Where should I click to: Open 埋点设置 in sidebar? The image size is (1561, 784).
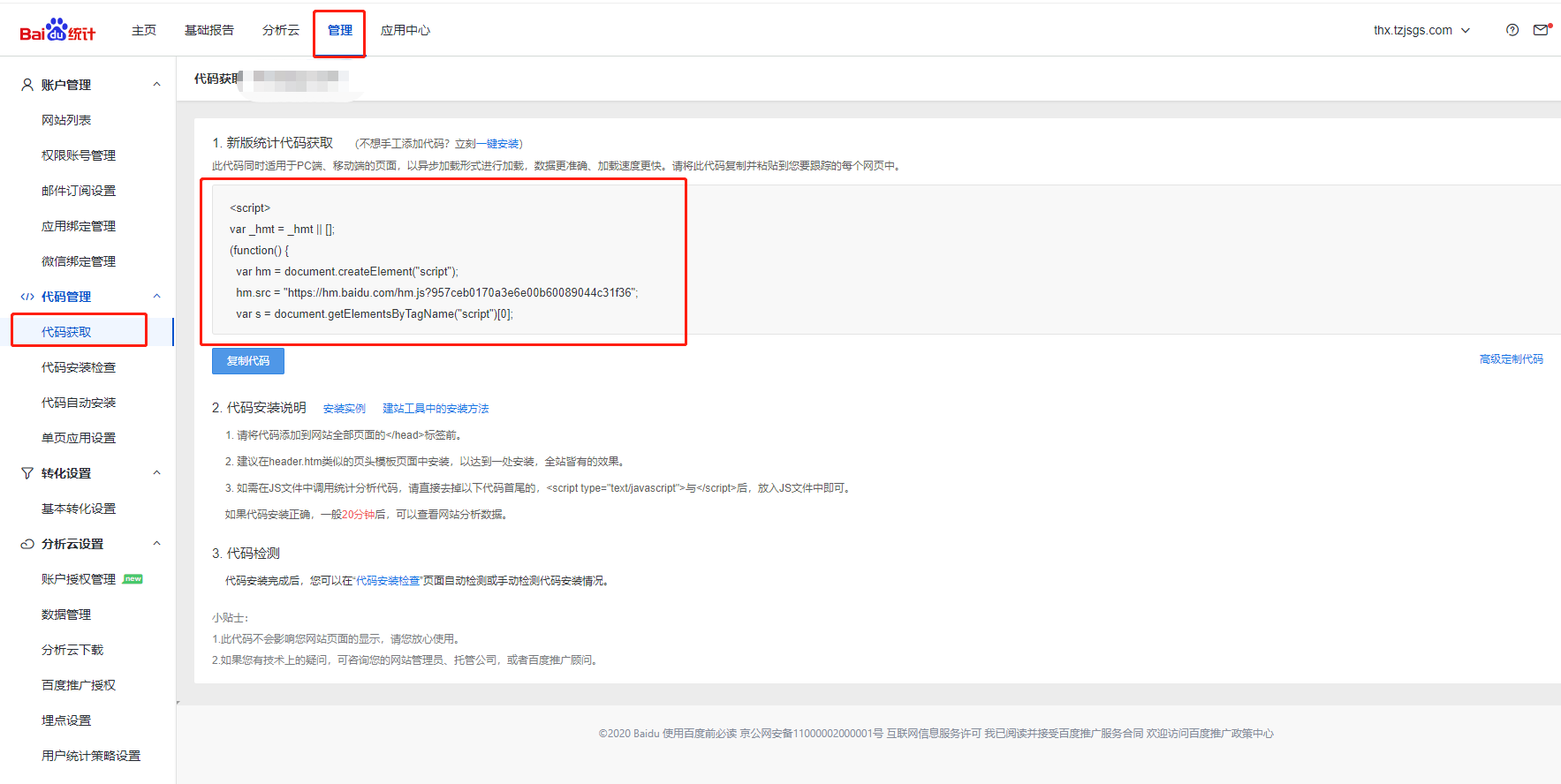pyautogui.click(x=66, y=720)
